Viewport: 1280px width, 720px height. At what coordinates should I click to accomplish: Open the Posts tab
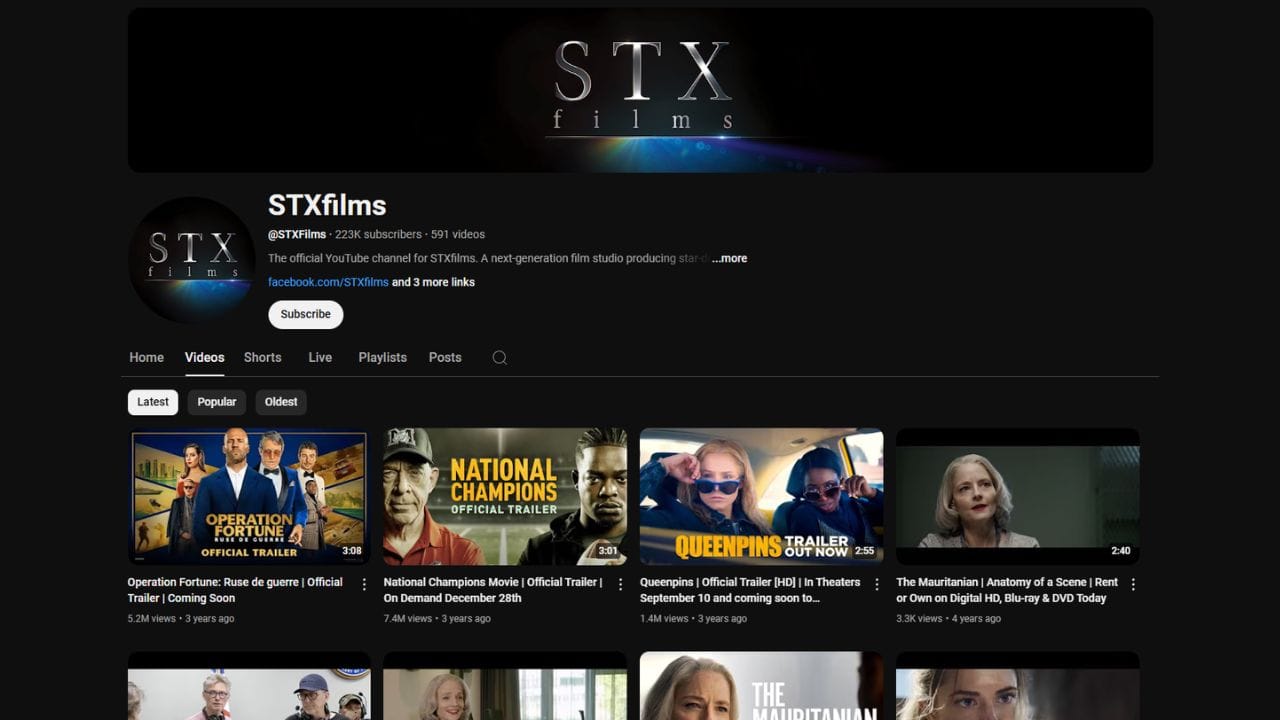[x=445, y=357]
